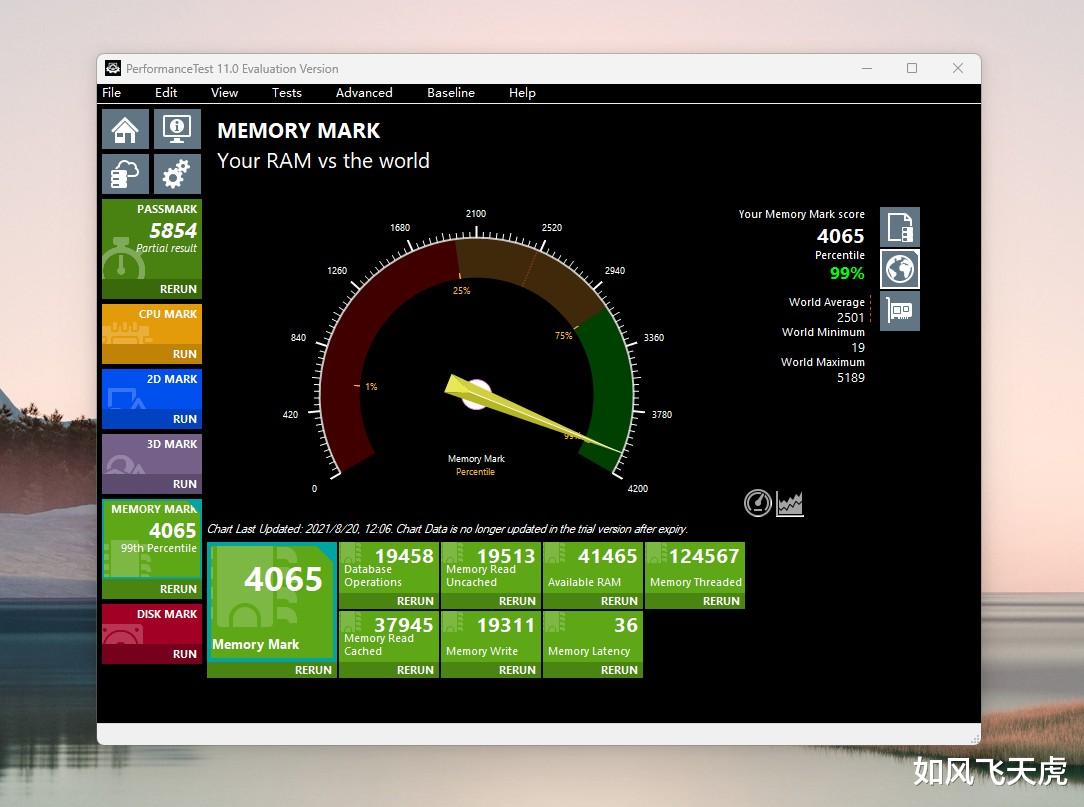Run the 2D Mark test
The image size is (1084, 807).
[x=185, y=419]
